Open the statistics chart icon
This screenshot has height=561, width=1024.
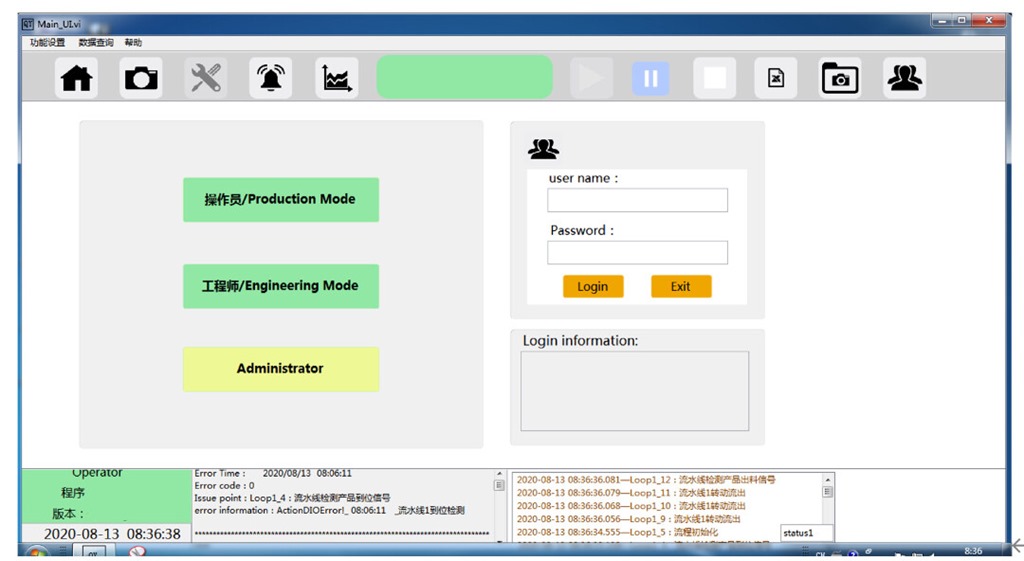[x=336, y=78]
